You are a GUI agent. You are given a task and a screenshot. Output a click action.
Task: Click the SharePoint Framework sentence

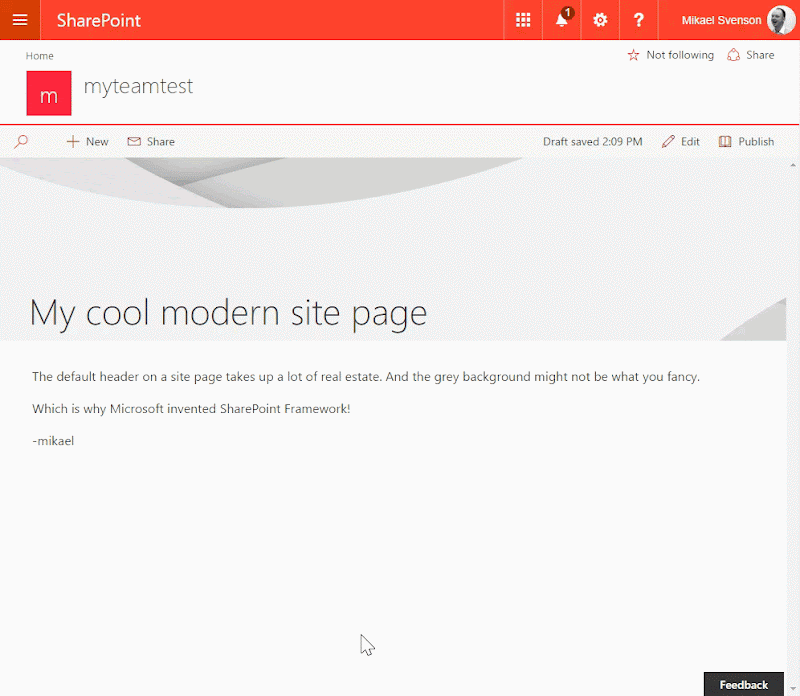coord(191,409)
